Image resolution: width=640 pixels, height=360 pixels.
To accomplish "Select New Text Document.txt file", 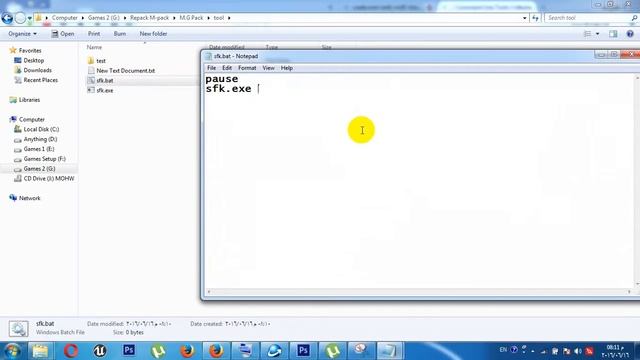I will [125, 71].
